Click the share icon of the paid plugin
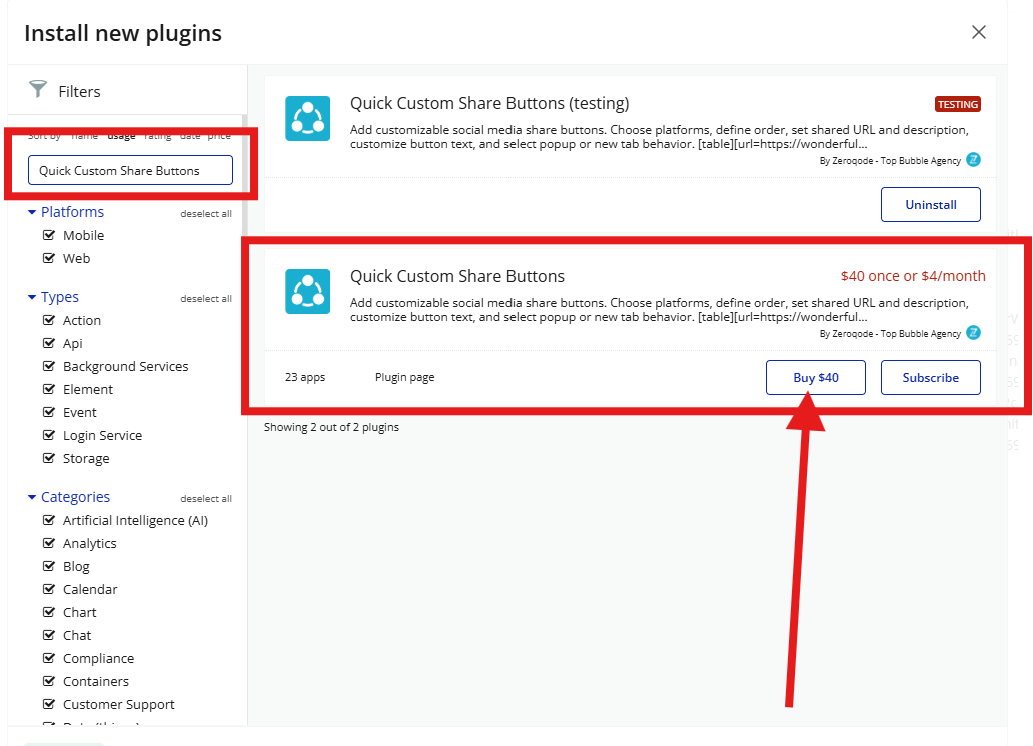This screenshot has height=746, width=1033. point(308,291)
